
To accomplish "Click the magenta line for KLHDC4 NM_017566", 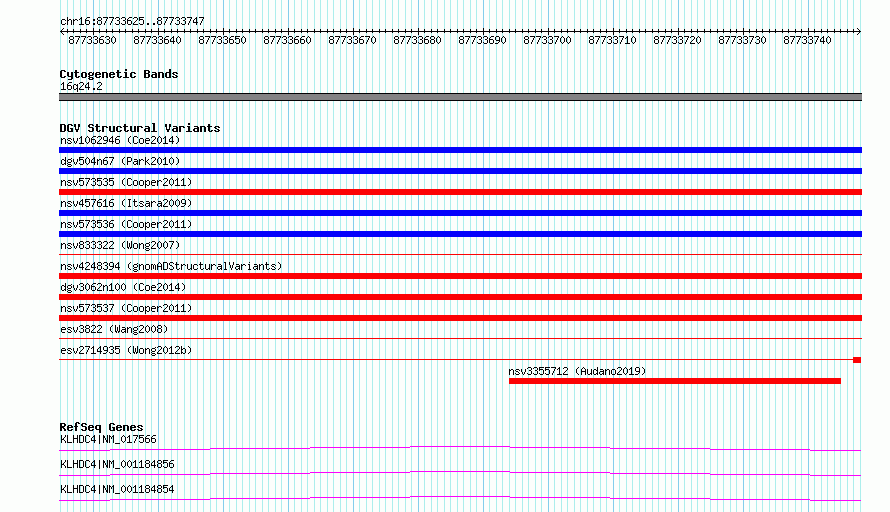I will (x=460, y=448).
